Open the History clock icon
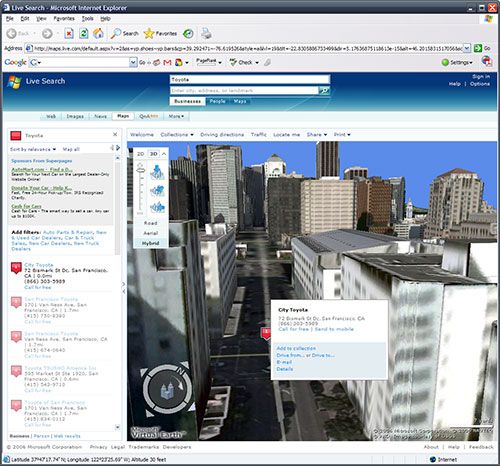Screen dimensions: 500x466 coord(188,33)
